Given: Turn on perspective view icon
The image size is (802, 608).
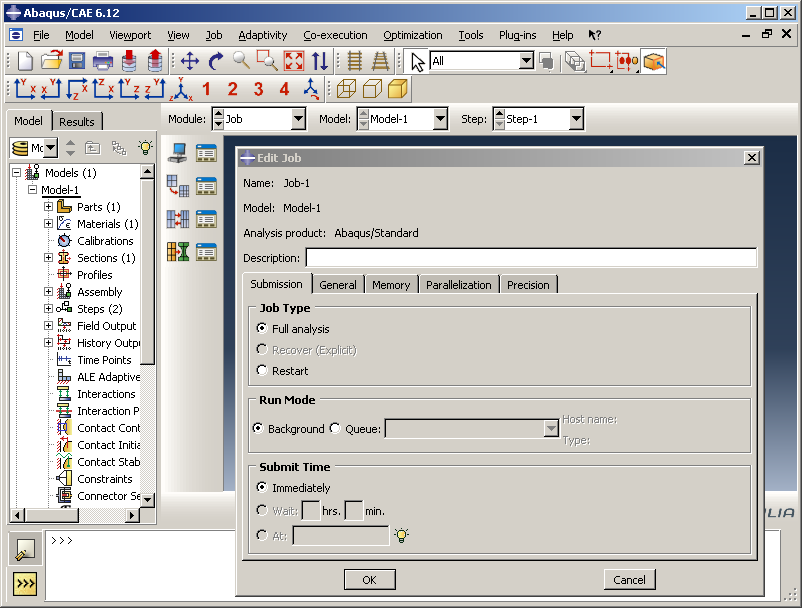Looking at the screenshot, I should point(380,61).
